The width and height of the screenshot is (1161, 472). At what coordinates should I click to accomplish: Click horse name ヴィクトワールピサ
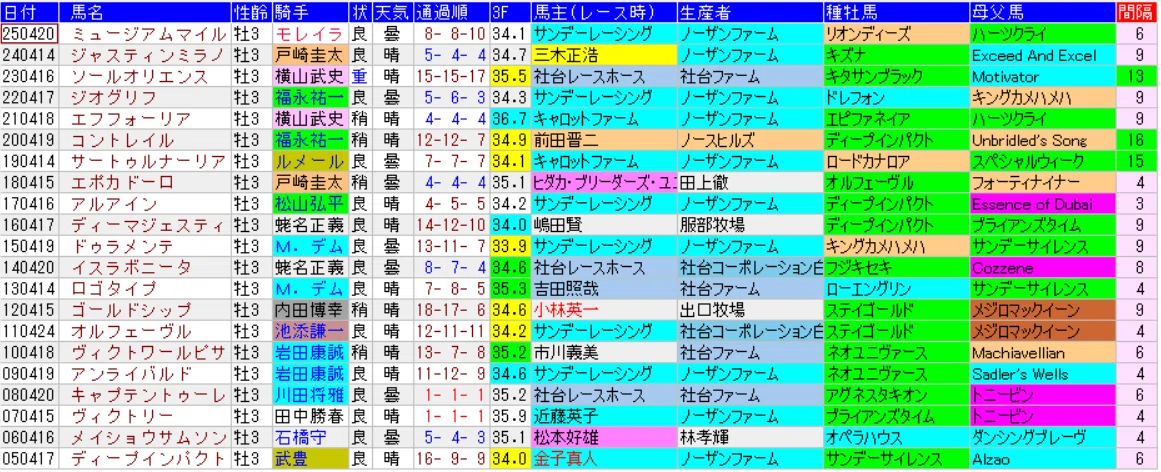147,353
